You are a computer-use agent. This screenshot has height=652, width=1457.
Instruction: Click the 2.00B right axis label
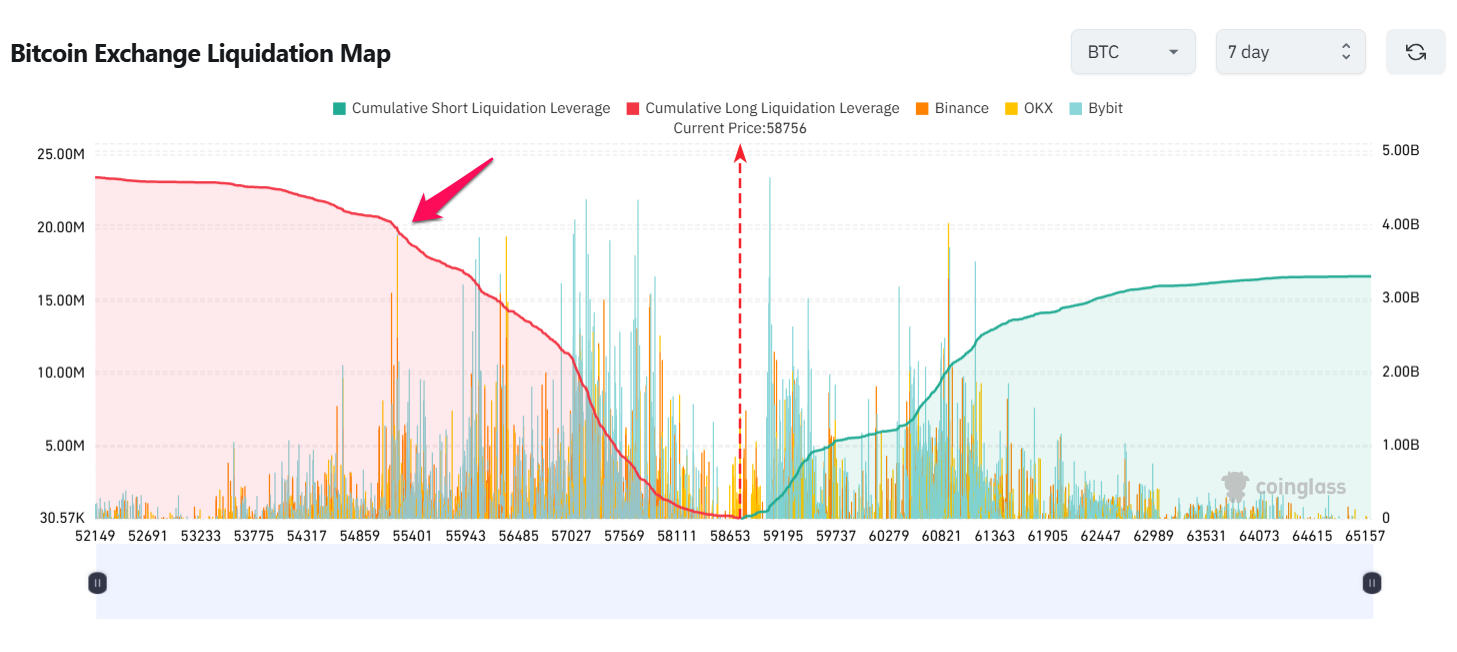[1401, 372]
